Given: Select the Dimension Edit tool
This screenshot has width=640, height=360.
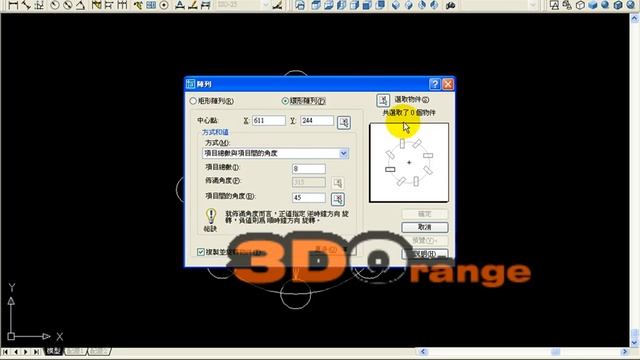Looking at the screenshot, I should pyautogui.click(x=180, y=5).
